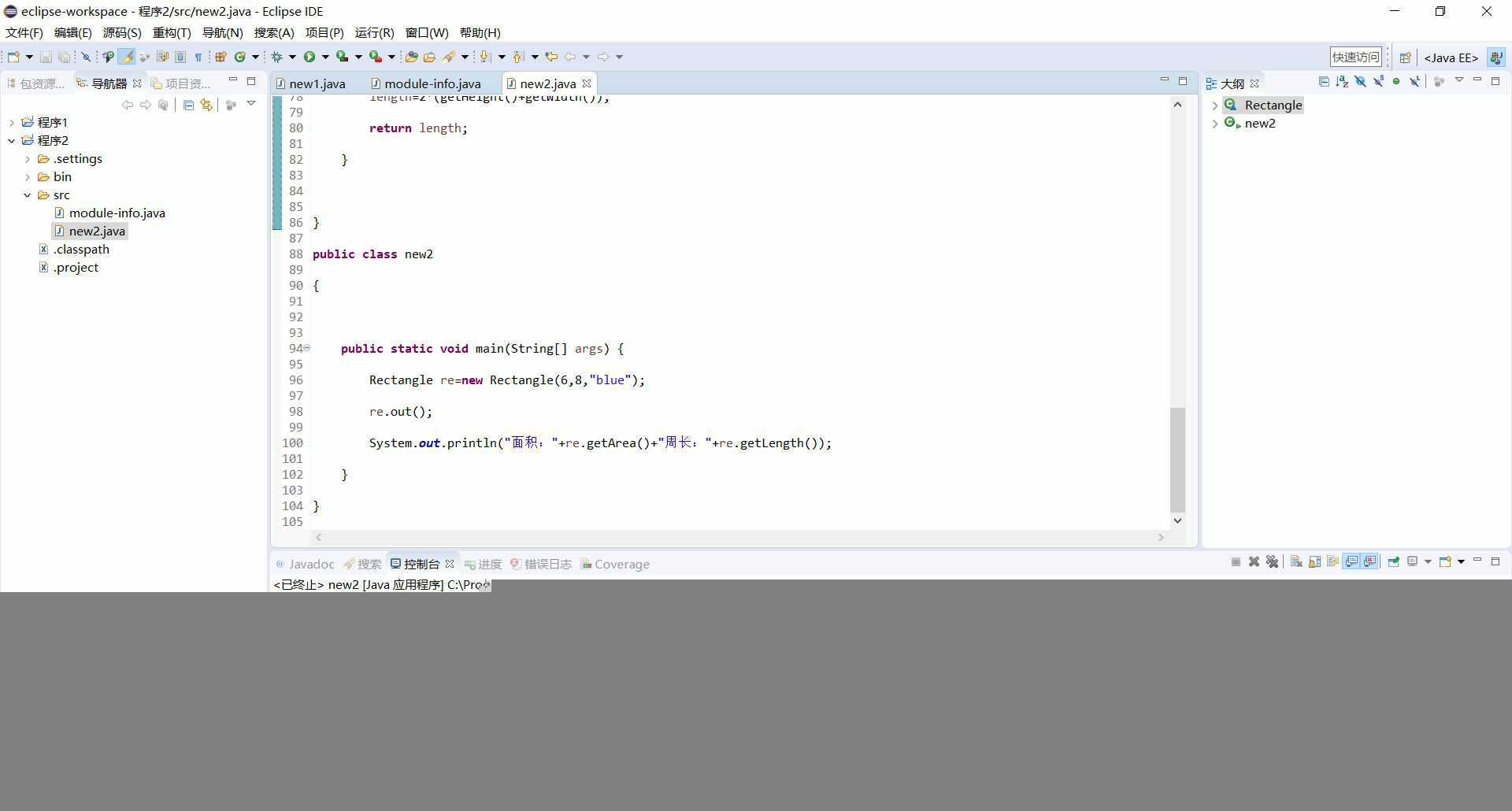1512x811 pixels.
Task: Toggle Scroll Lock in Console
Action: (x=1314, y=561)
